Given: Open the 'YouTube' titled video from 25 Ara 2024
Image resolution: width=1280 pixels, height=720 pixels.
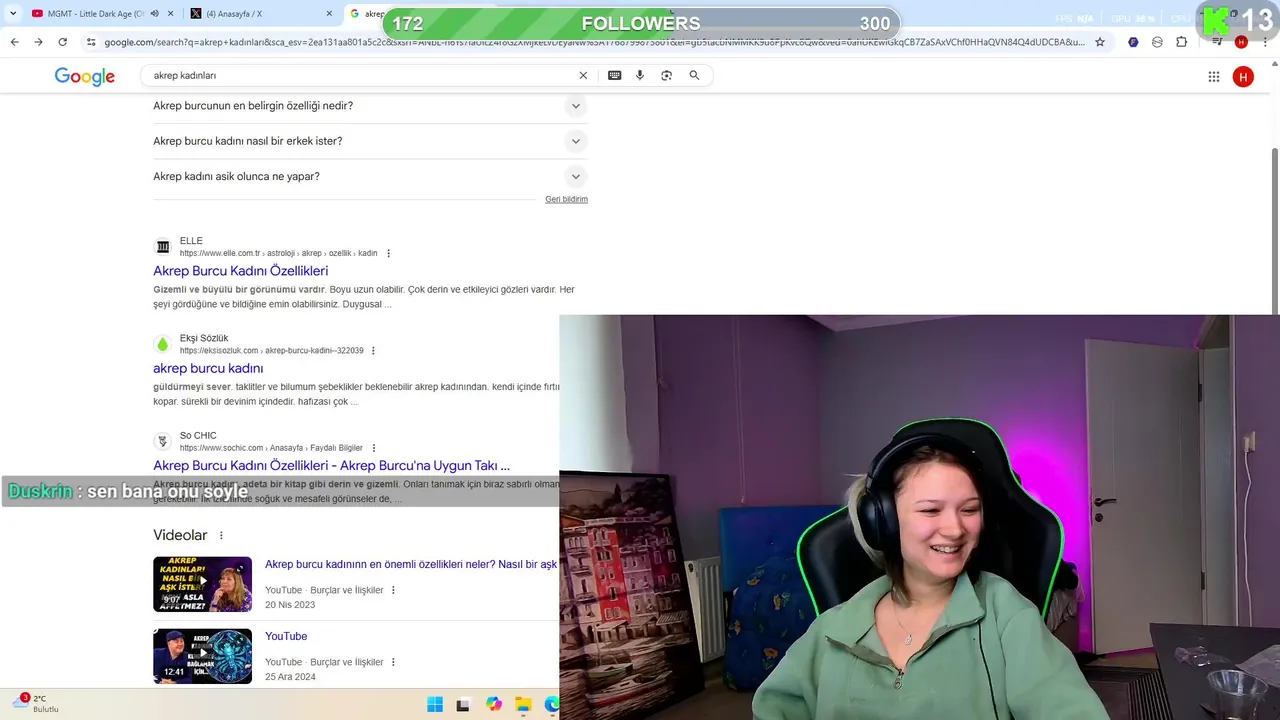Looking at the screenshot, I should (286, 636).
